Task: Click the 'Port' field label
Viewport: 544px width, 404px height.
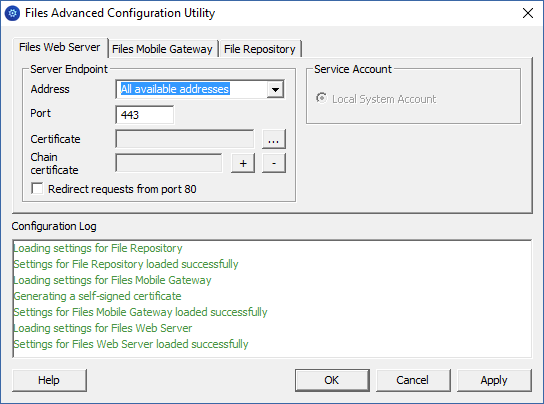Action: coord(41,113)
